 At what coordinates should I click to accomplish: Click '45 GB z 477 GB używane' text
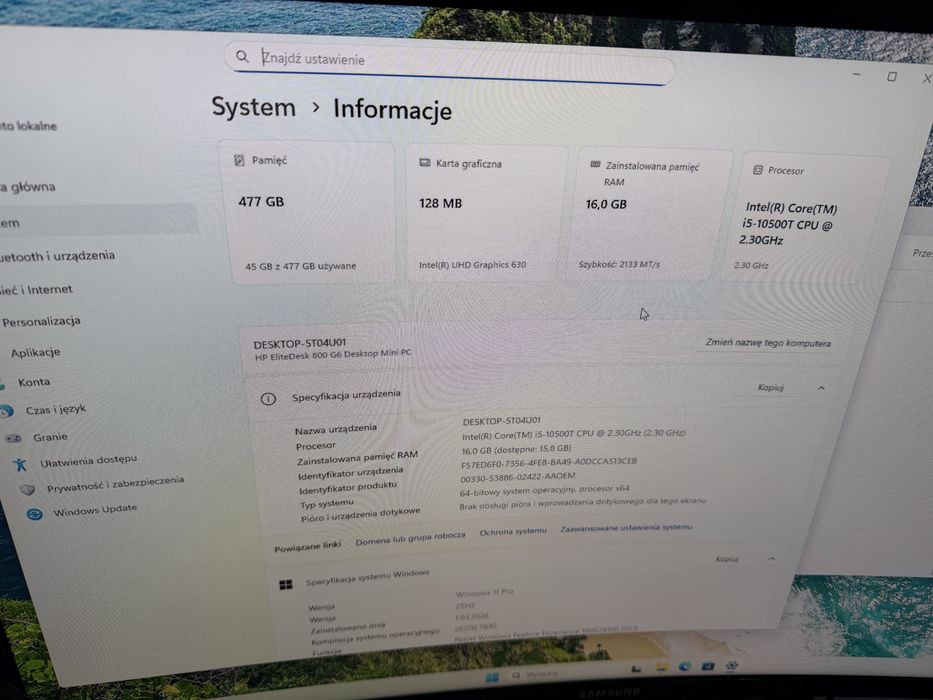tap(300, 266)
